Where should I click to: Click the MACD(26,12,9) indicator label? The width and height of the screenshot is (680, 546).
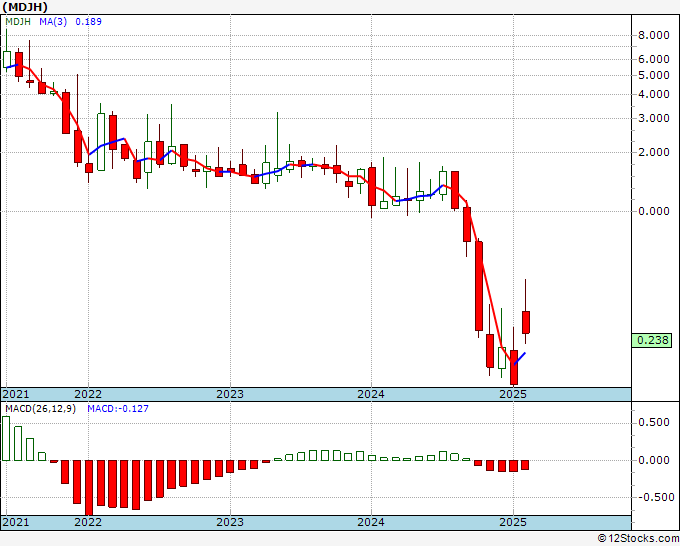pyautogui.click(x=40, y=409)
